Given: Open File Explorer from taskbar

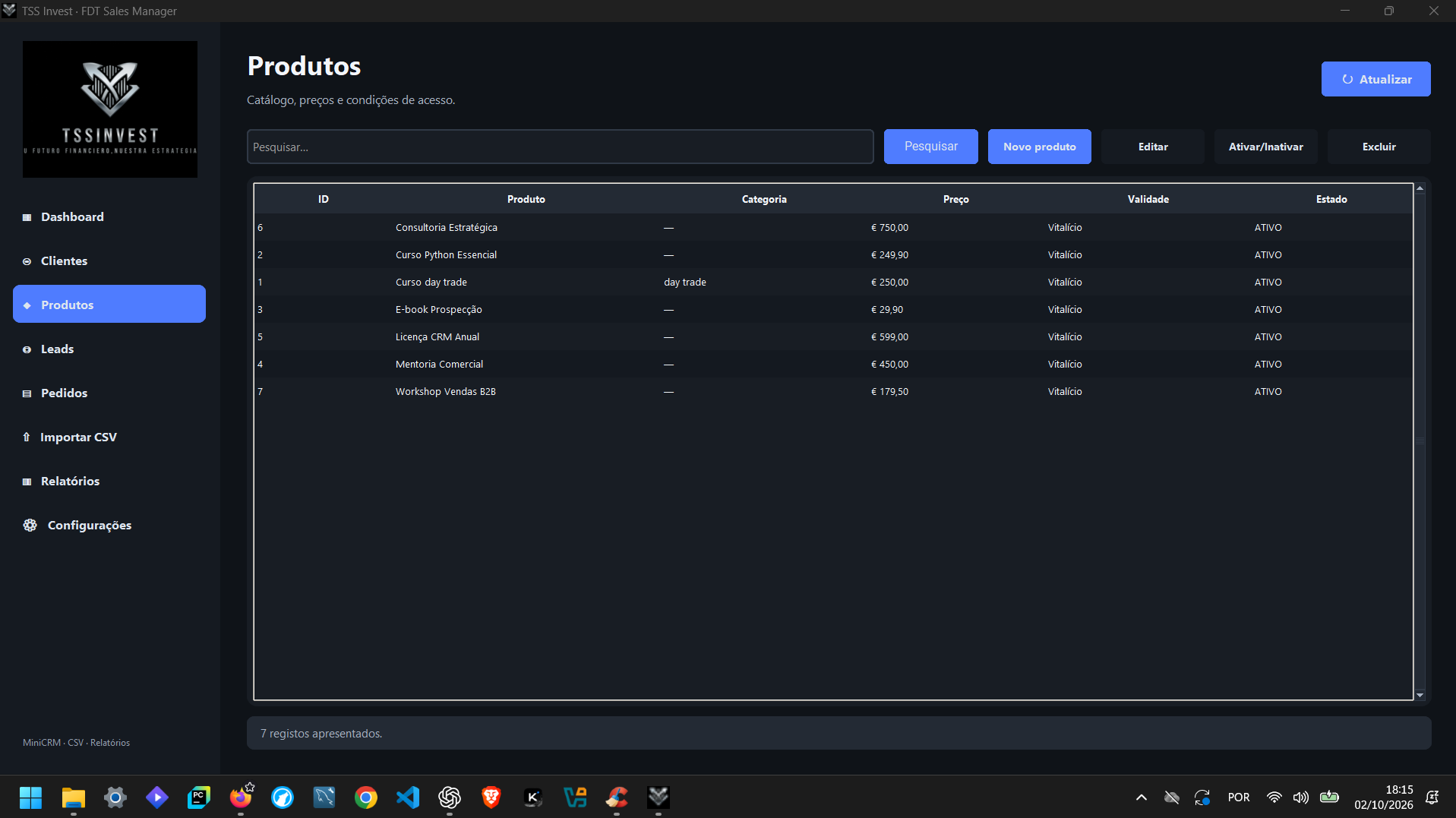Looking at the screenshot, I should coord(73,797).
